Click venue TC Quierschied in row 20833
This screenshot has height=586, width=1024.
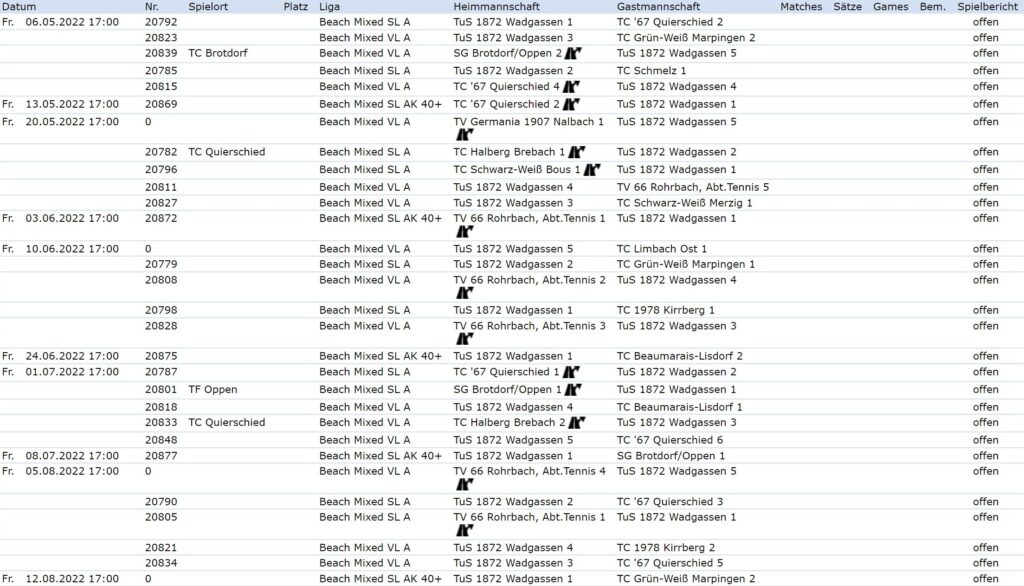pos(227,423)
